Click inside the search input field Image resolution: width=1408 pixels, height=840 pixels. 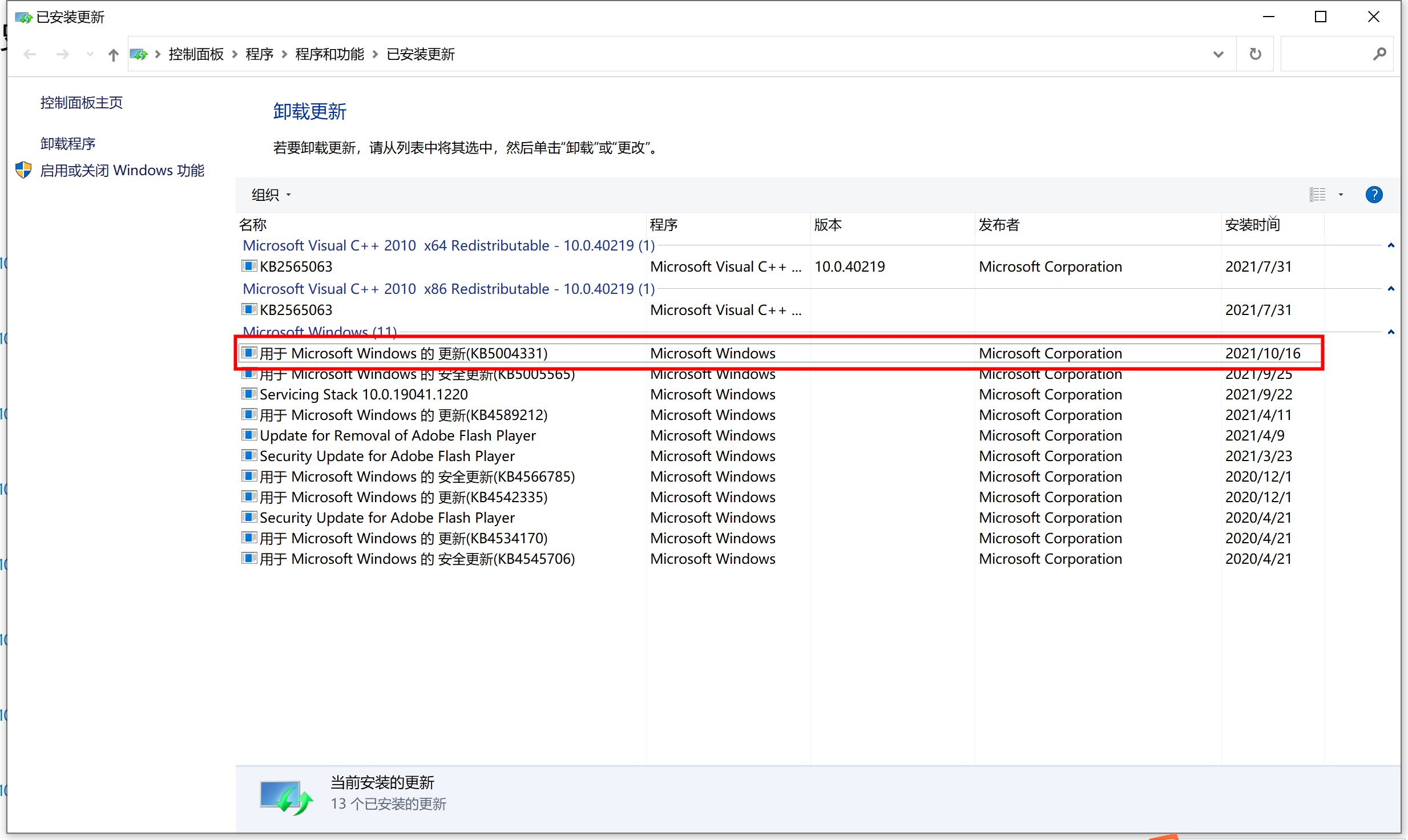1330,53
